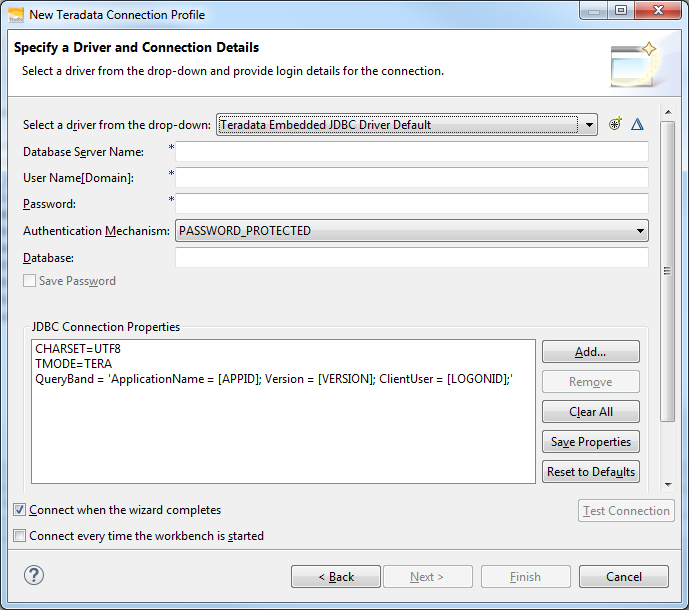Click the Clear All button
This screenshot has height=610, width=689.
[x=590, y=412]
